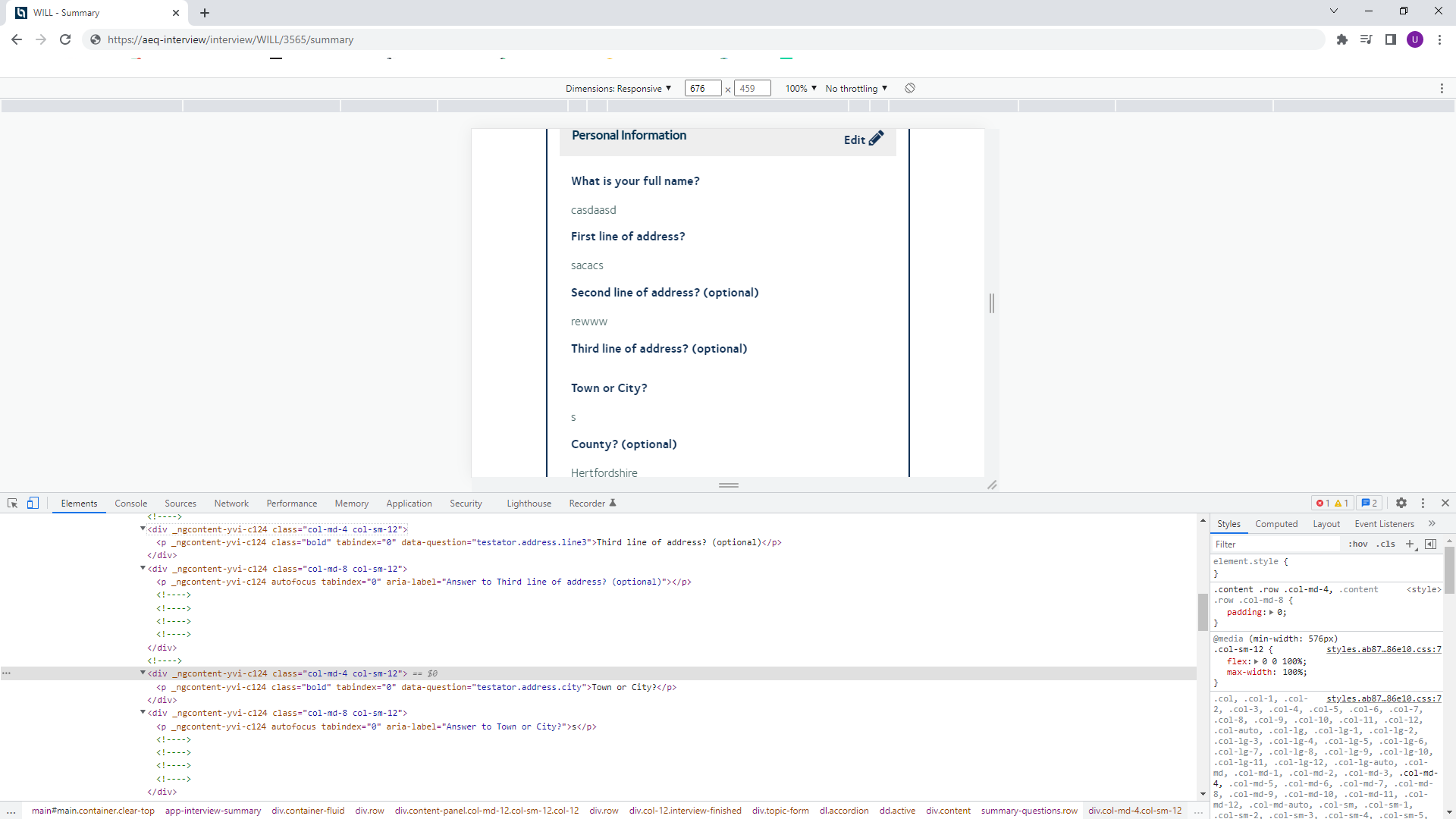This screenshot has height=819, width=1456.
Task: Click the rotate screen icon
Action: (910, 88)
